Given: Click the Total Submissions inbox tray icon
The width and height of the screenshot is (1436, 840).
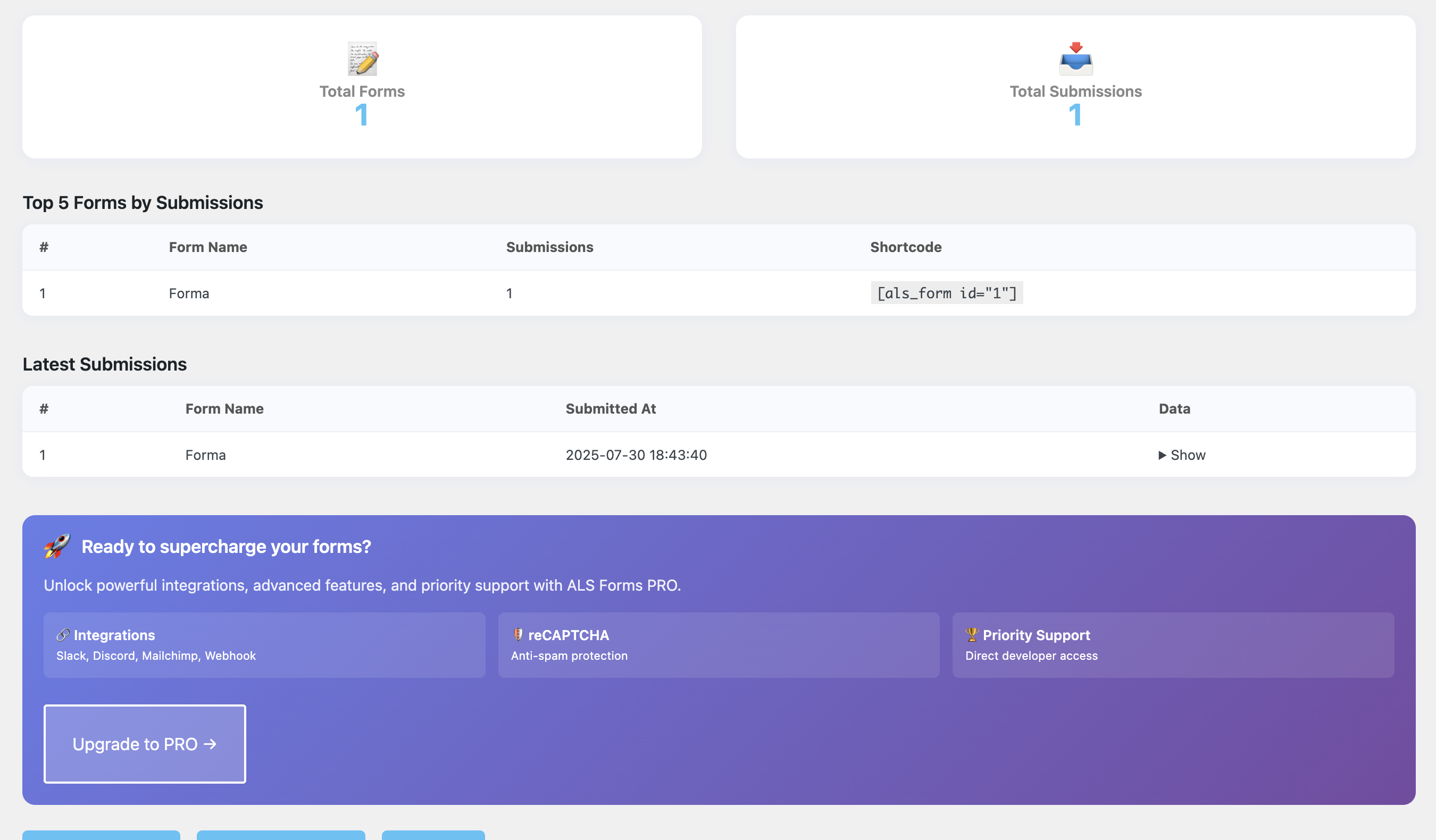Looking at the screenshot, I should pyautogui.click(x=1076, y=58).
